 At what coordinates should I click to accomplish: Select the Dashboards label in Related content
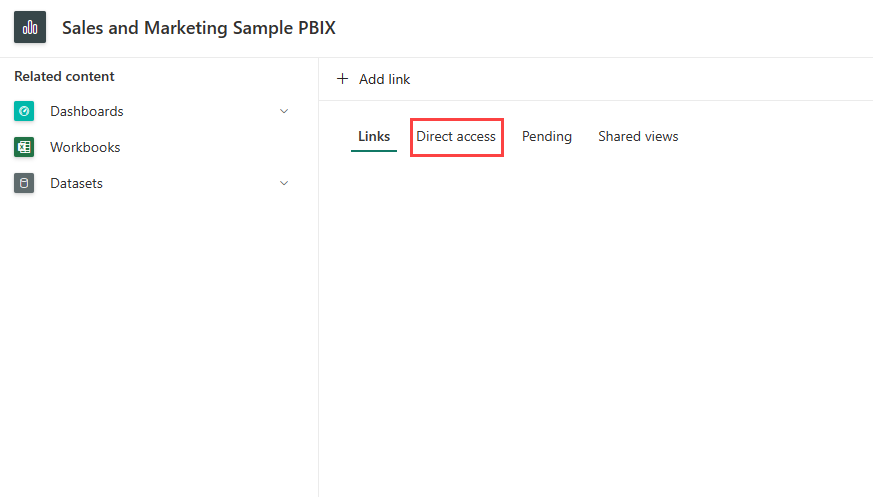87,111
